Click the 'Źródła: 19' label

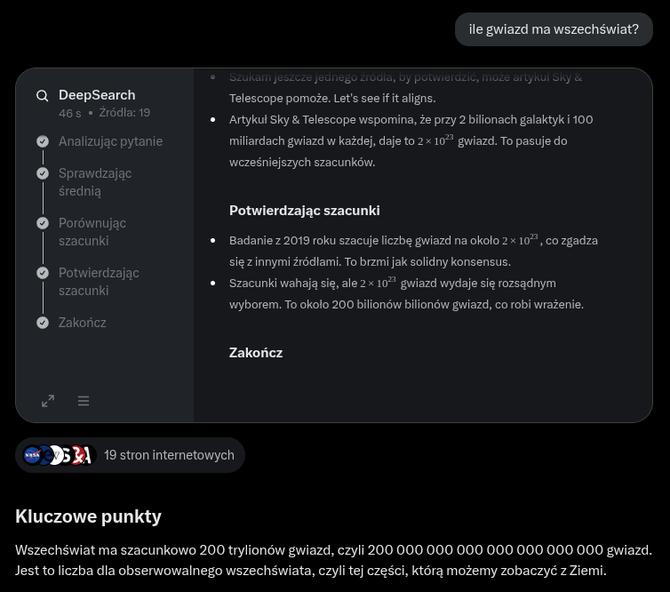(125, 113)
